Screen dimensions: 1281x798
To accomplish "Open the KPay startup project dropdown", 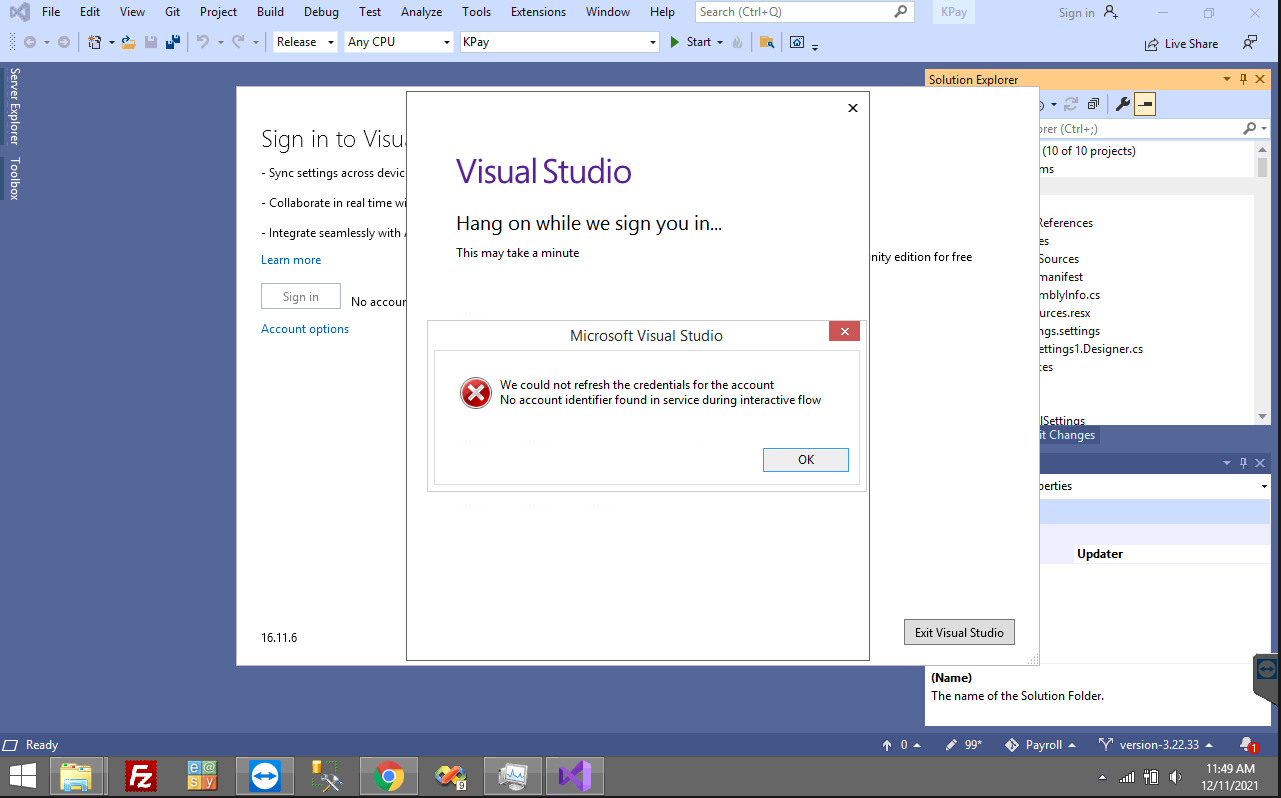I will [559, 42].
